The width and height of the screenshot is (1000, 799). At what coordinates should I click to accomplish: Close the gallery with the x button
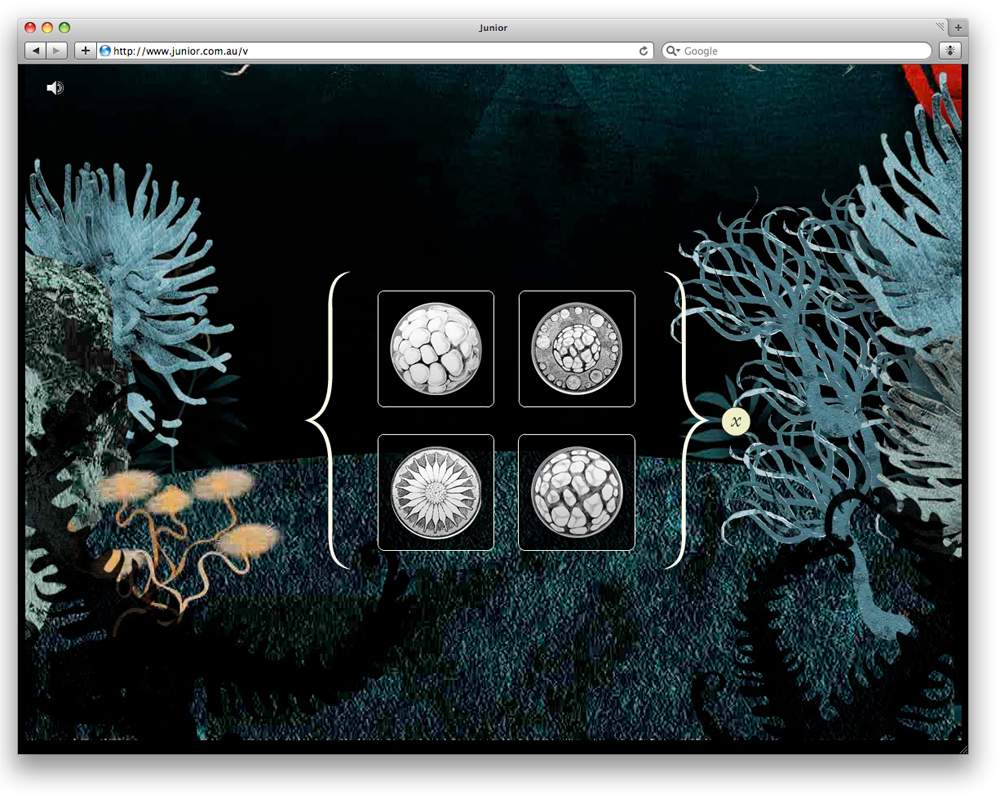coord(736,422)
